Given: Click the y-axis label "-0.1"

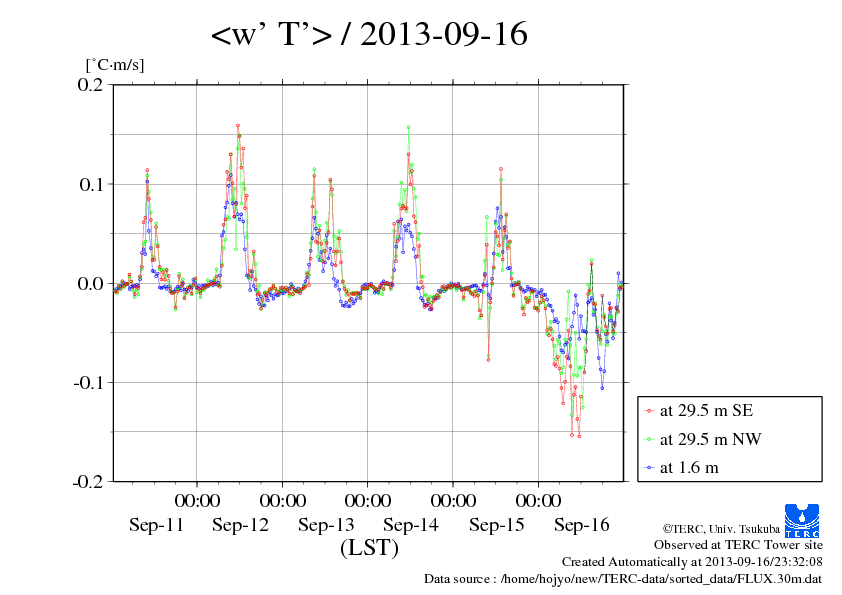Looking at the screenshot, I should click(88, 383).
